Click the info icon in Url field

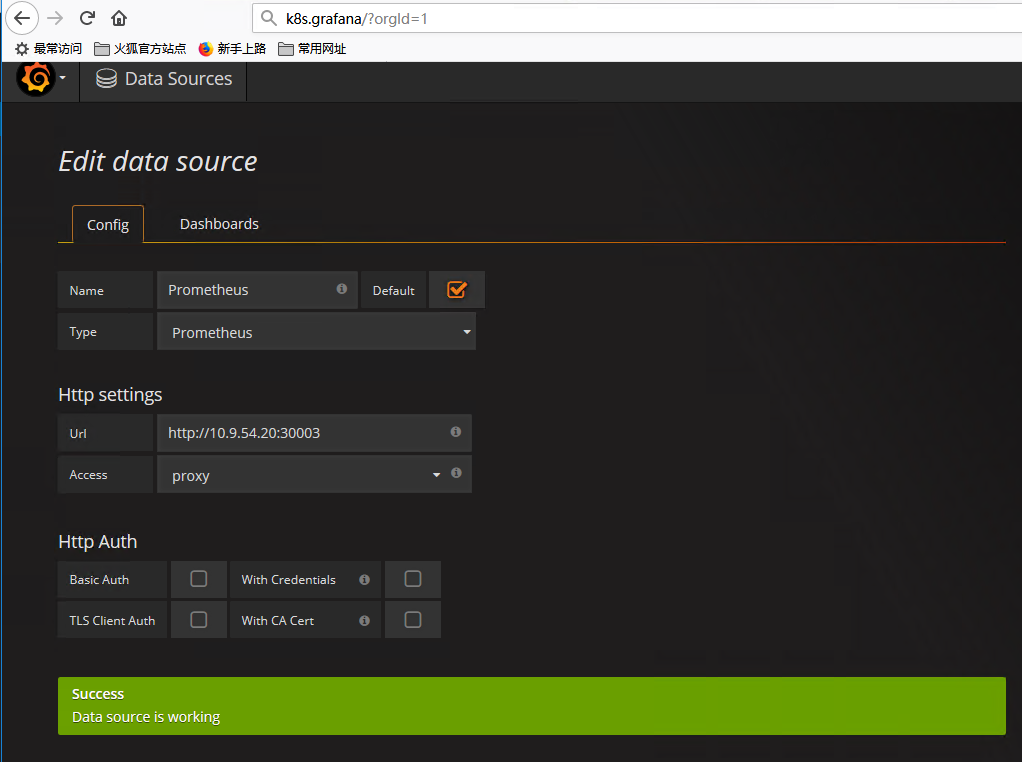click(456, 432)
